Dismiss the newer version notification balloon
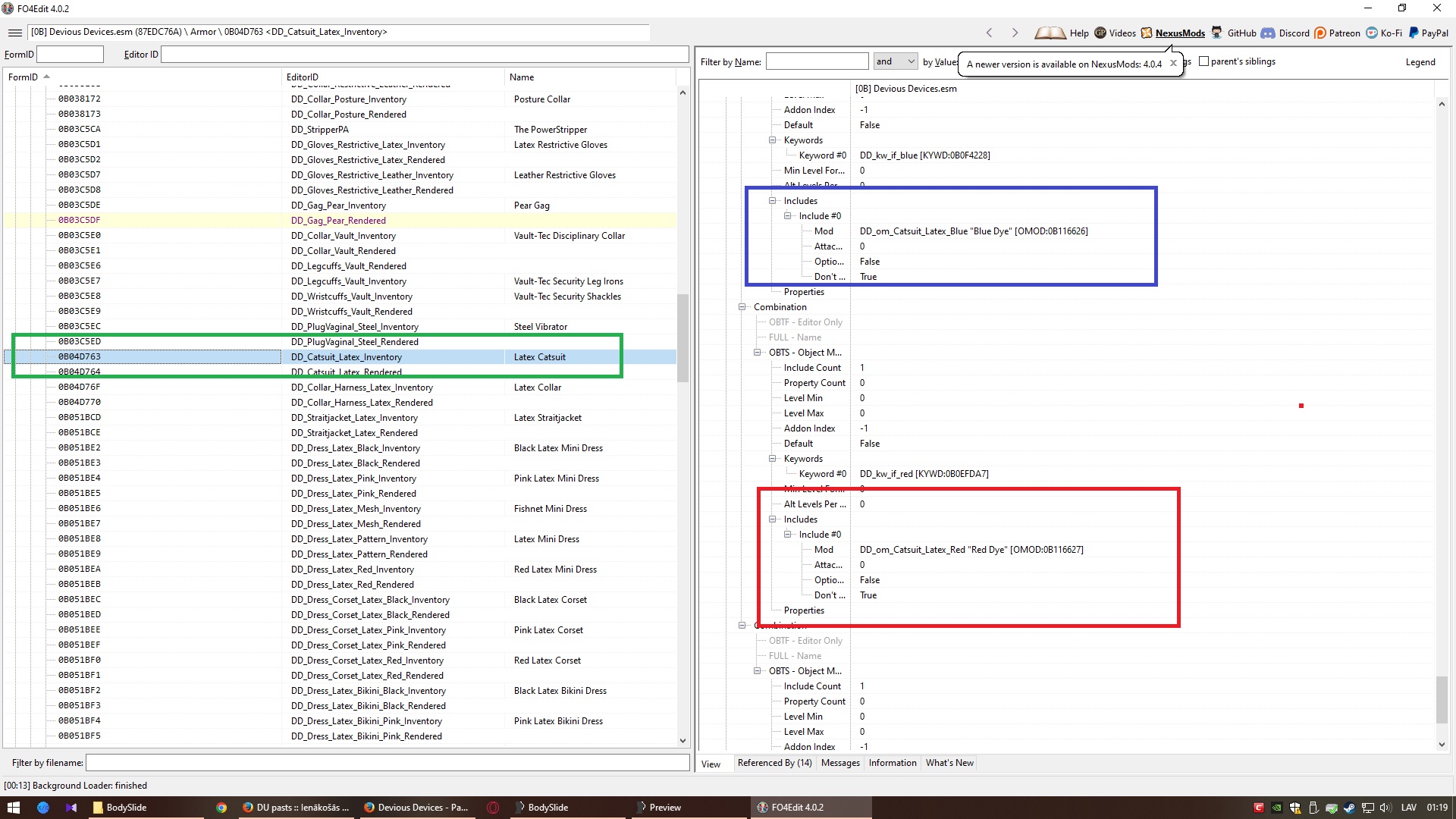This screenshot has height=819, width=1456. [x=1173, y=63]
